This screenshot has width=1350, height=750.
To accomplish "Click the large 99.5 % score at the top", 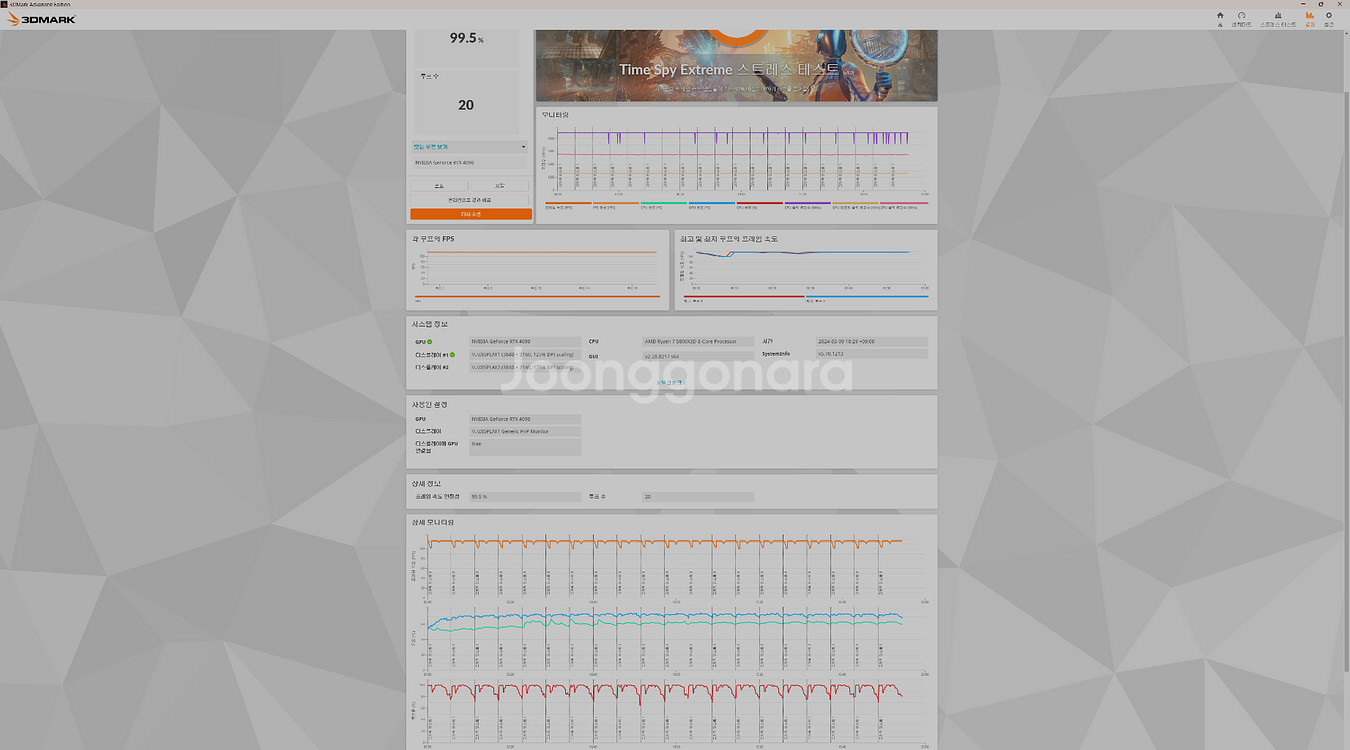I will click(466, 38).
